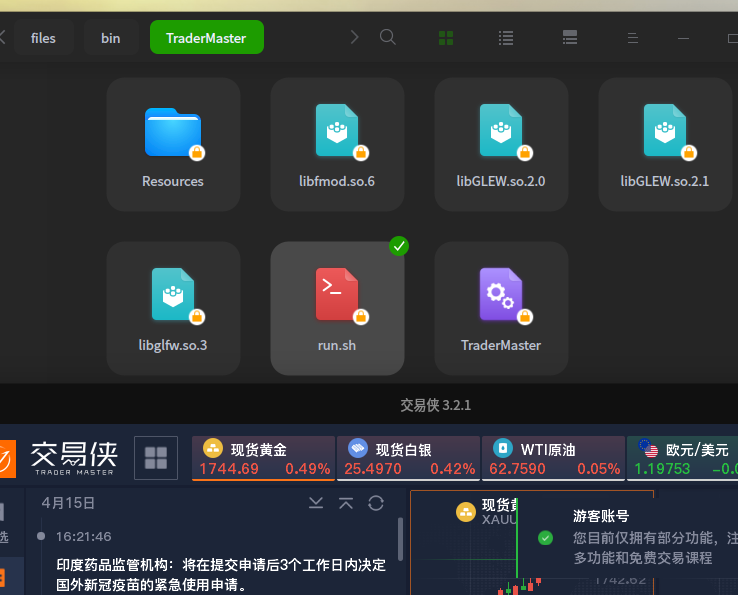738x595 pixels.
Task: Select the 现货白银 quote tab
Action: pyautogui.click(x=409, y=458)
